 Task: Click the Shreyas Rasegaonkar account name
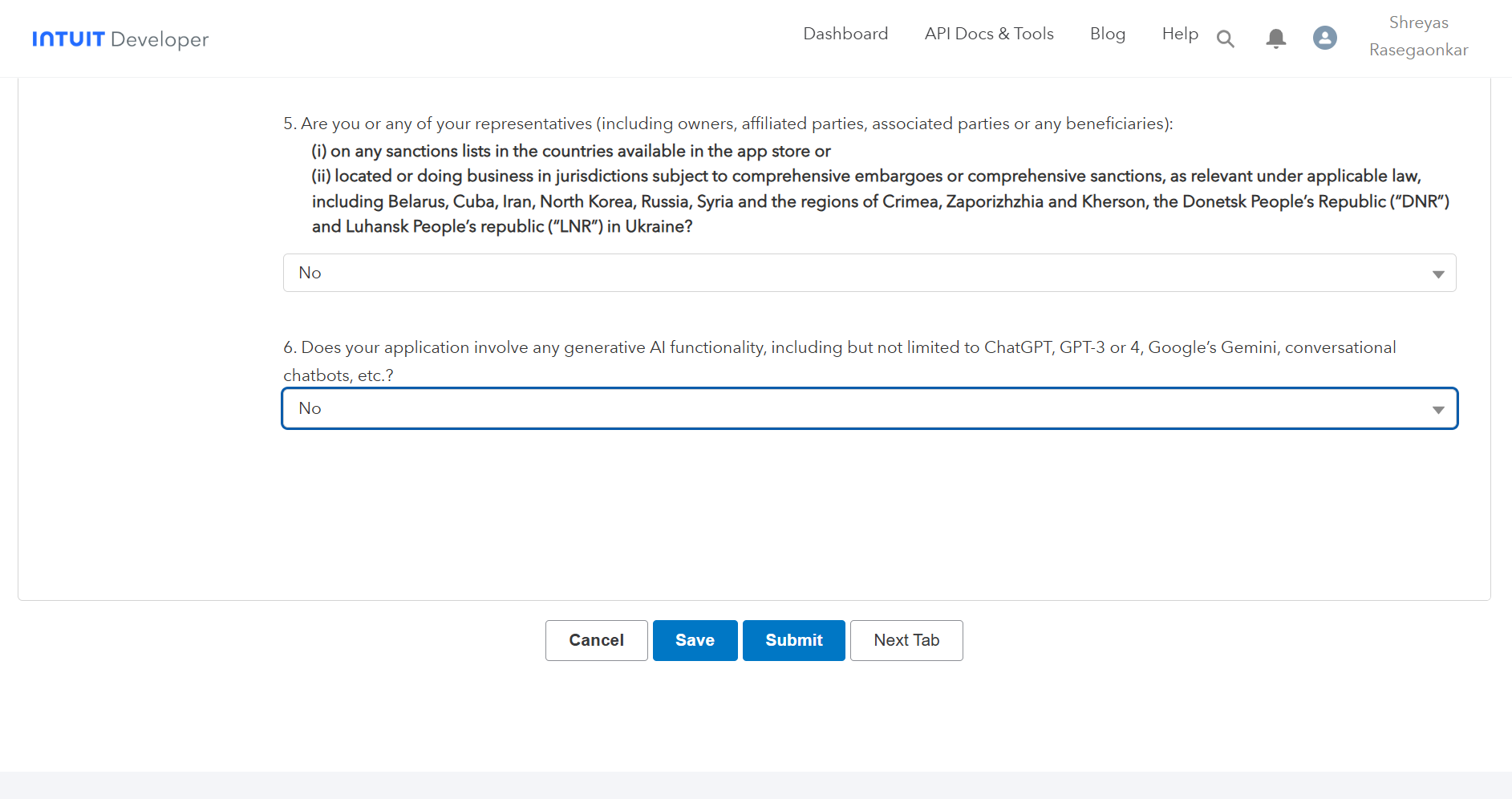(x=1418, y=36)
